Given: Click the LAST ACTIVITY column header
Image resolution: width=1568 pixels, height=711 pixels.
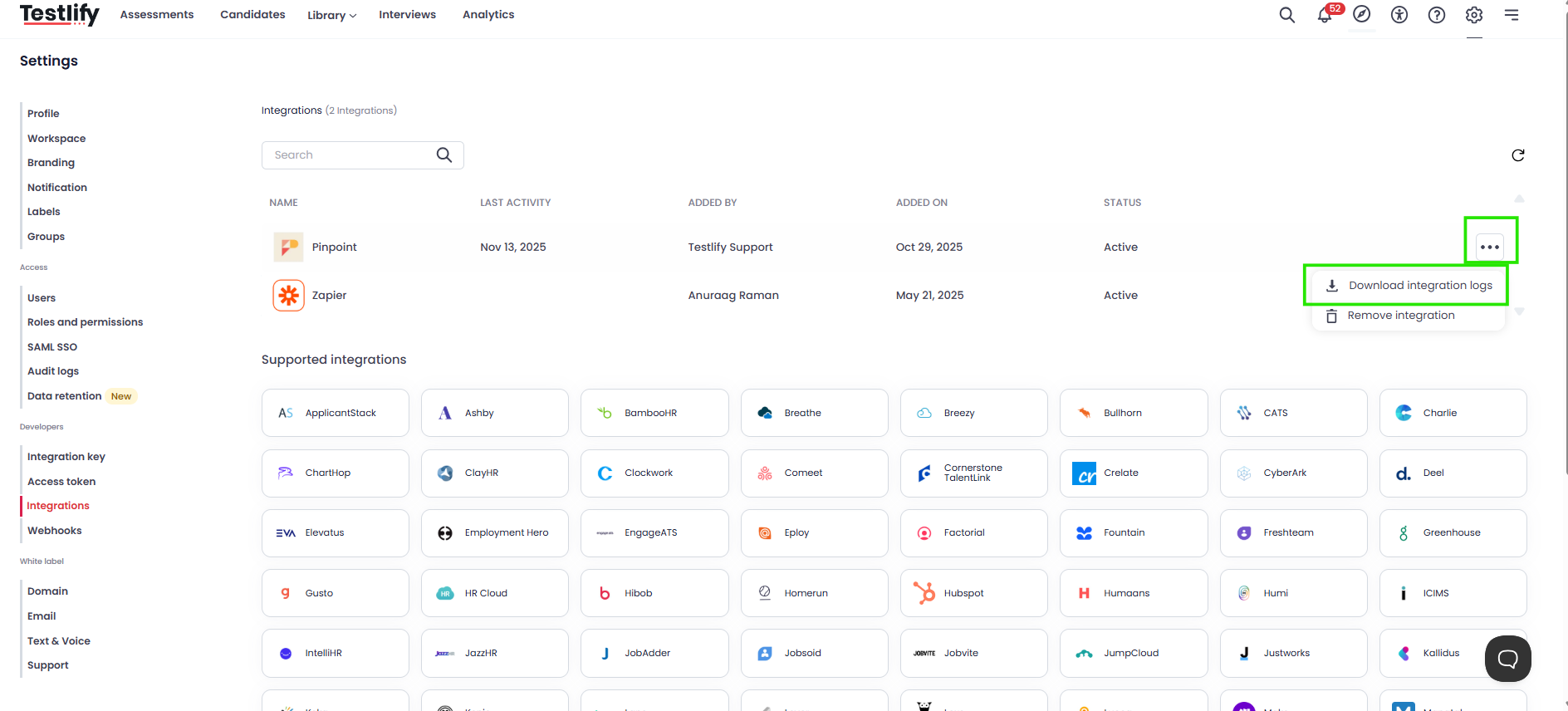Looking at the screenshot, I should 515,203.
